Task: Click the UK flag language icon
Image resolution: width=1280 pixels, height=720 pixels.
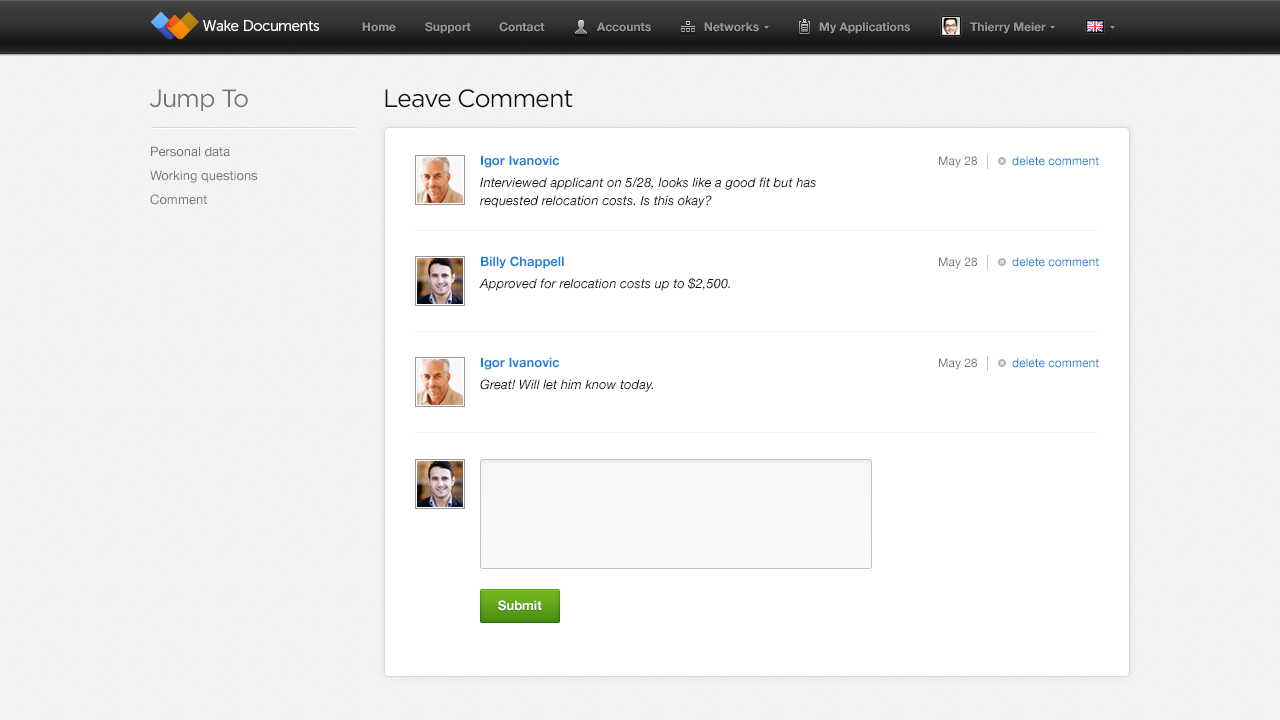Action: coord(1094,27)
